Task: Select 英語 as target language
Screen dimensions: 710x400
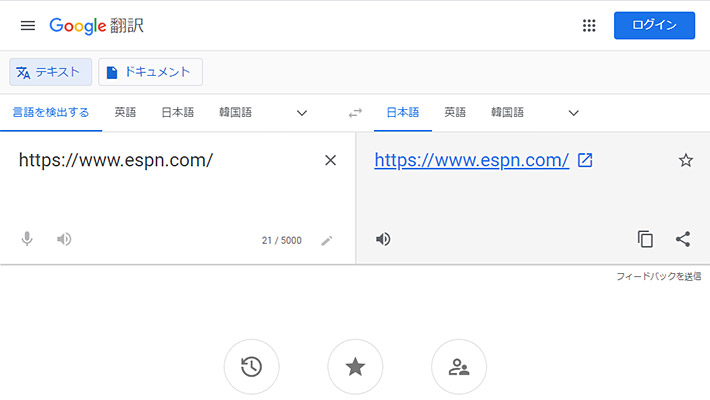Action: click(x=455, y=112)
